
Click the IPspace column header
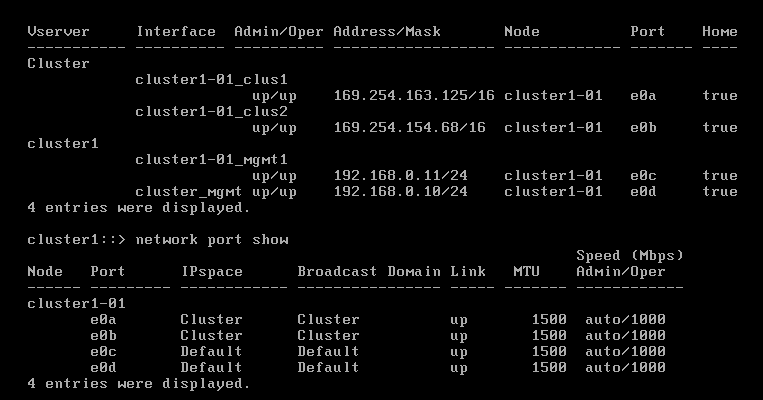click(x=211, y=272)
